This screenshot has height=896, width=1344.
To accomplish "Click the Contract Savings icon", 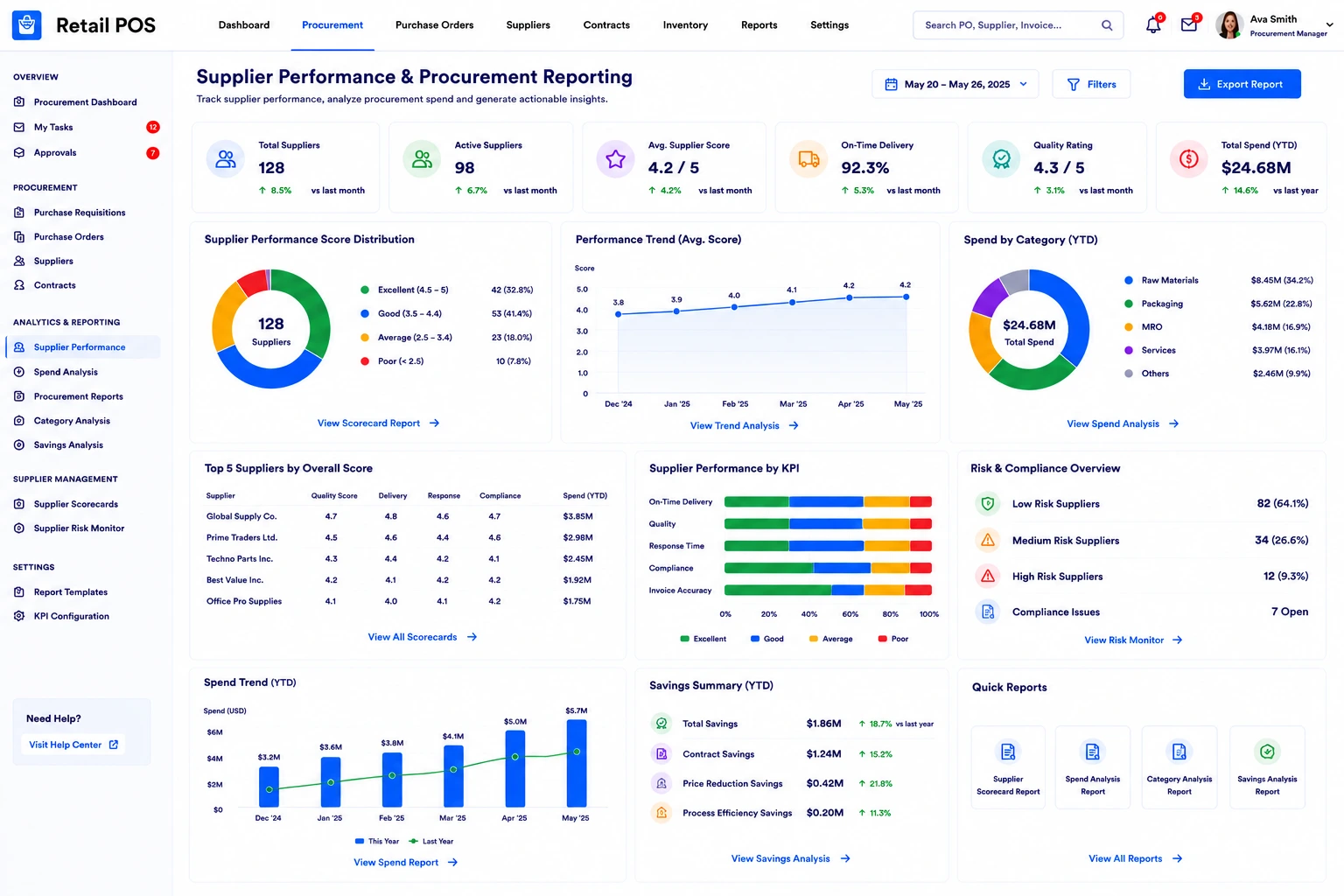I will [661, 753].
